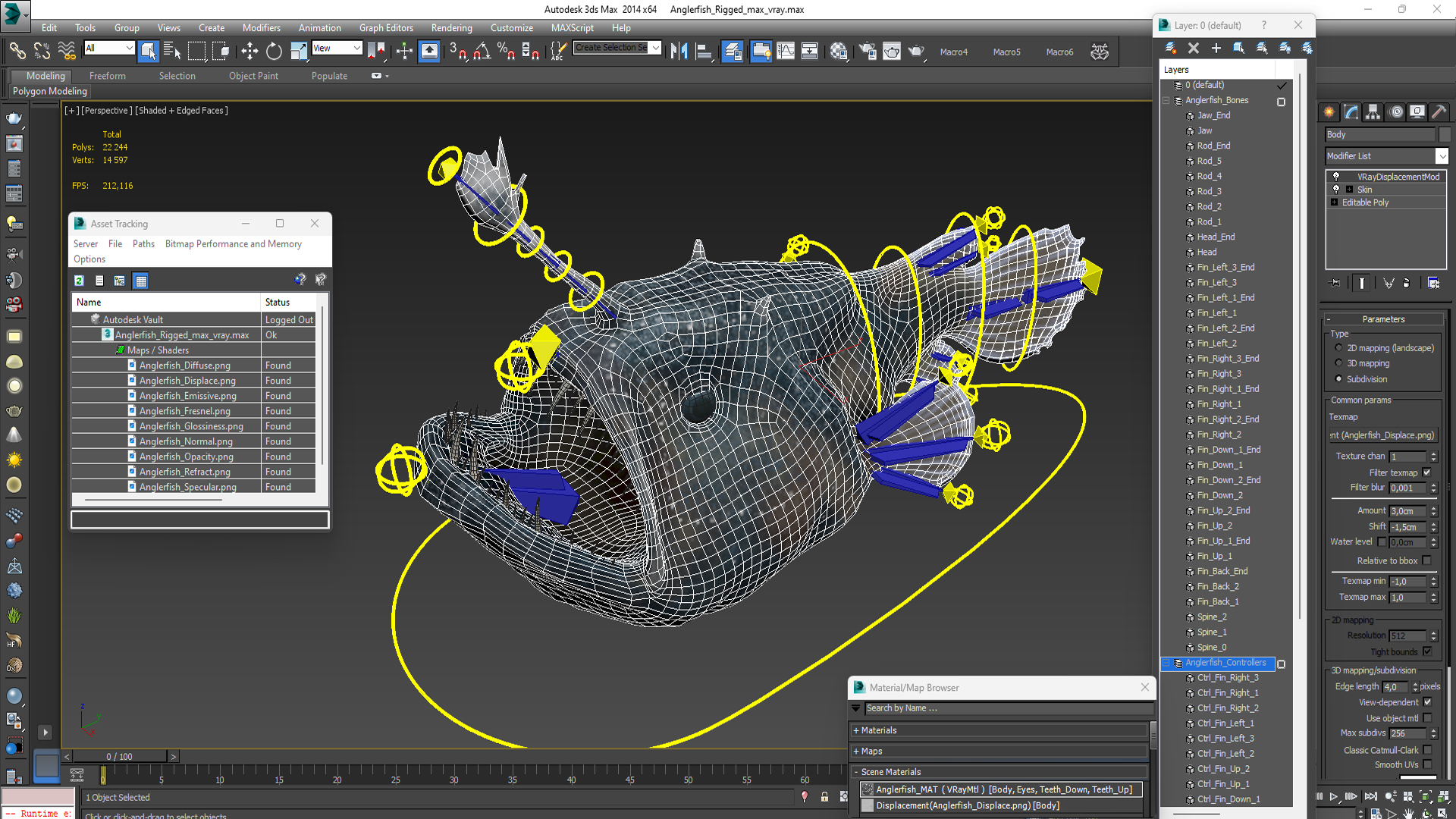Click the Macro4 button

pos(953,52)
